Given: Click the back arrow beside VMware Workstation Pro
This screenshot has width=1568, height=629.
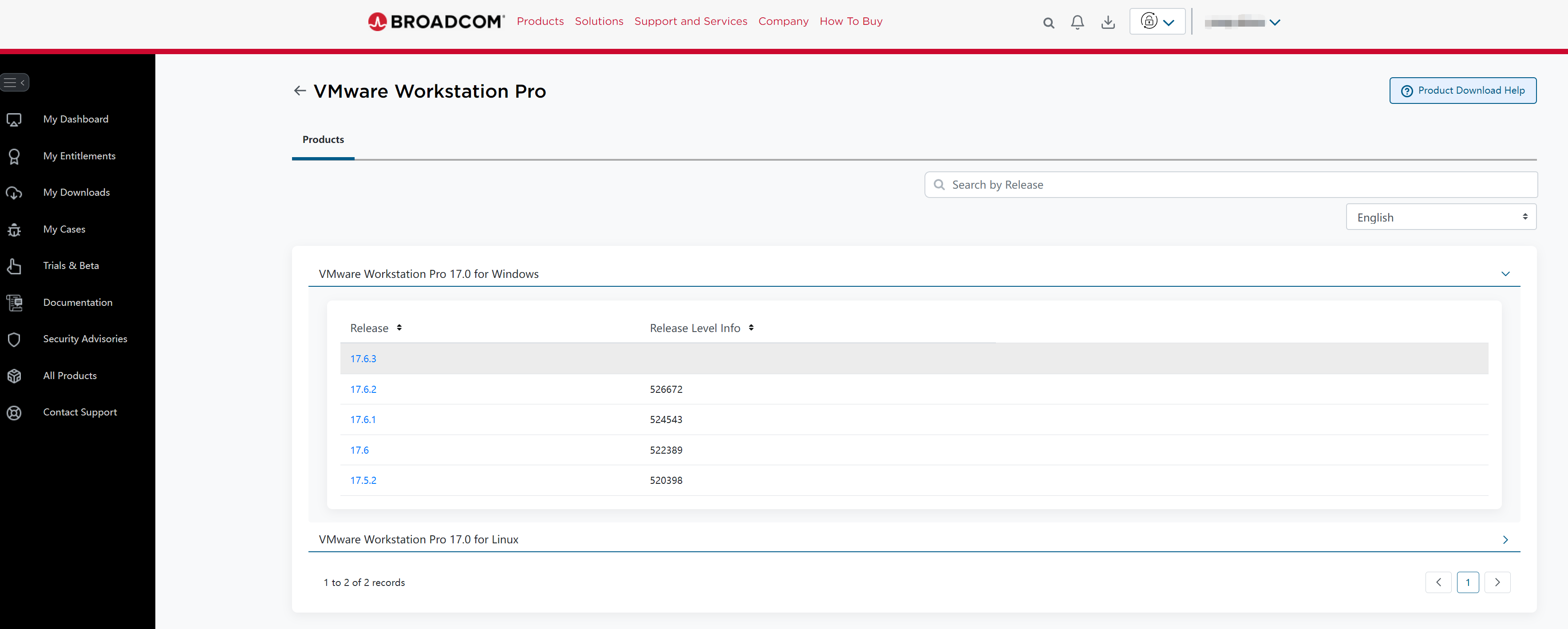Looking at the screenshot, I should (300, 91).
